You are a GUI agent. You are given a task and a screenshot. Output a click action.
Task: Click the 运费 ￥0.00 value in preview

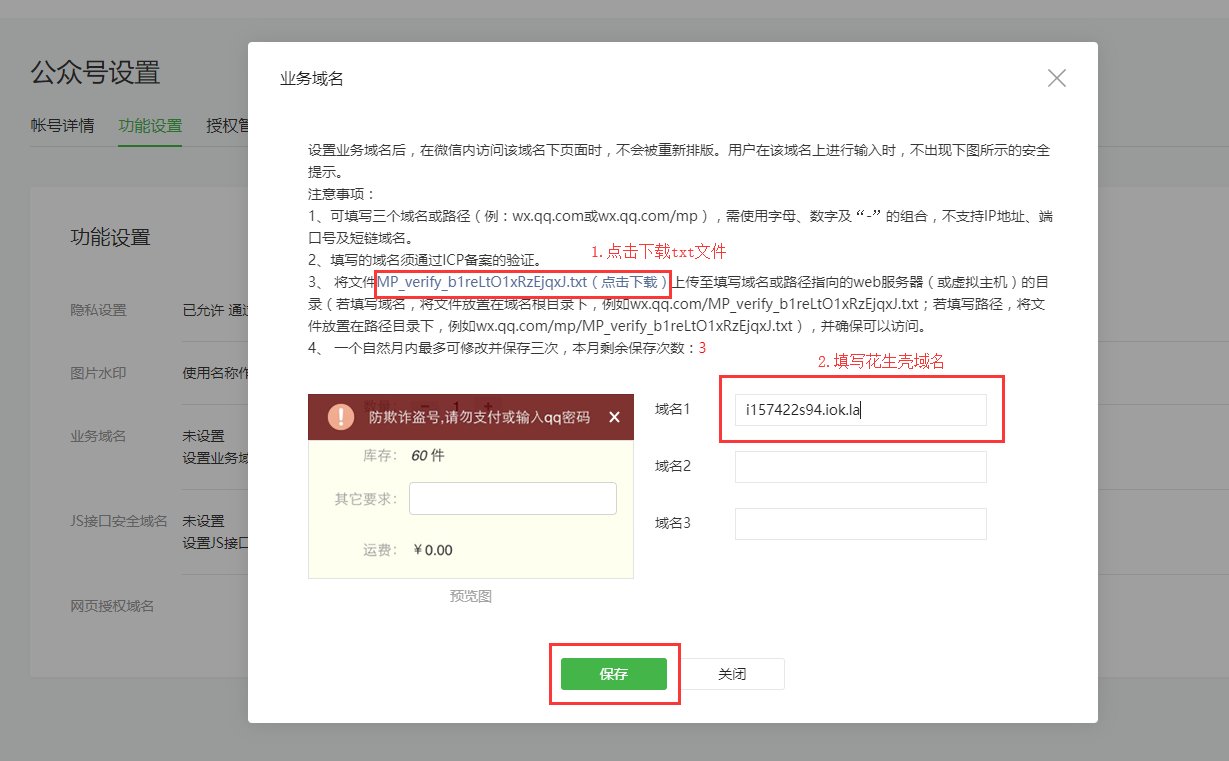tap(432, 550)
